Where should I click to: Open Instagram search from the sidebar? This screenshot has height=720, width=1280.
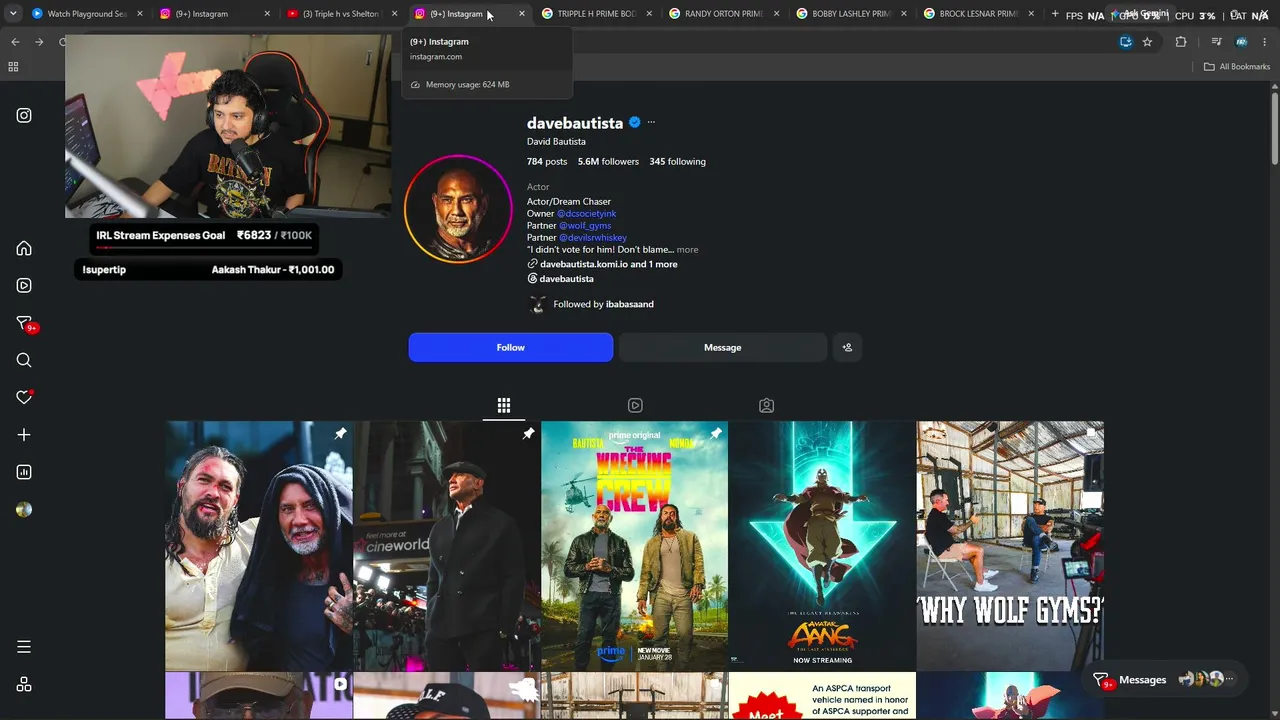coord(24,360)
